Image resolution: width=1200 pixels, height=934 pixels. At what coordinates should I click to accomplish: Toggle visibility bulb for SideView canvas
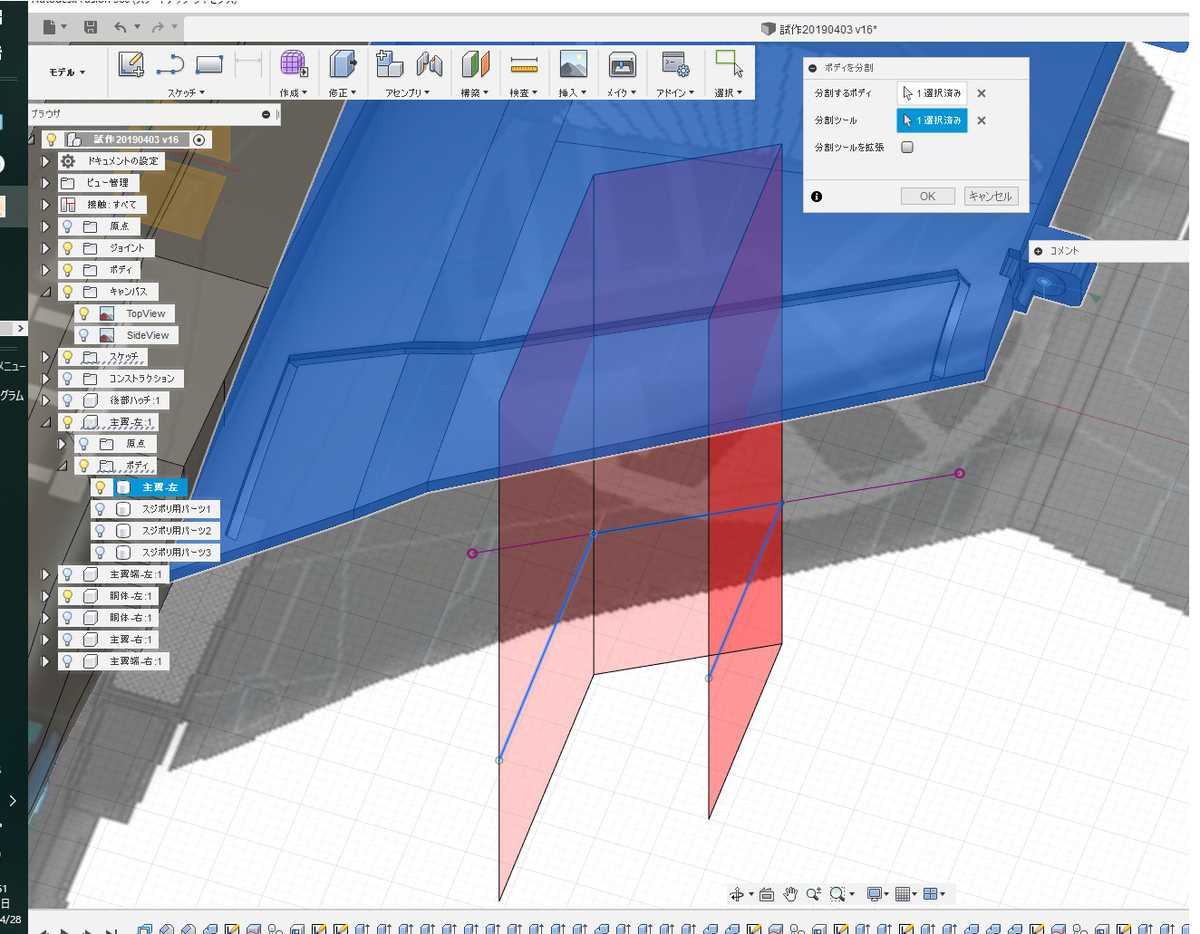click(x=84, y=336)
